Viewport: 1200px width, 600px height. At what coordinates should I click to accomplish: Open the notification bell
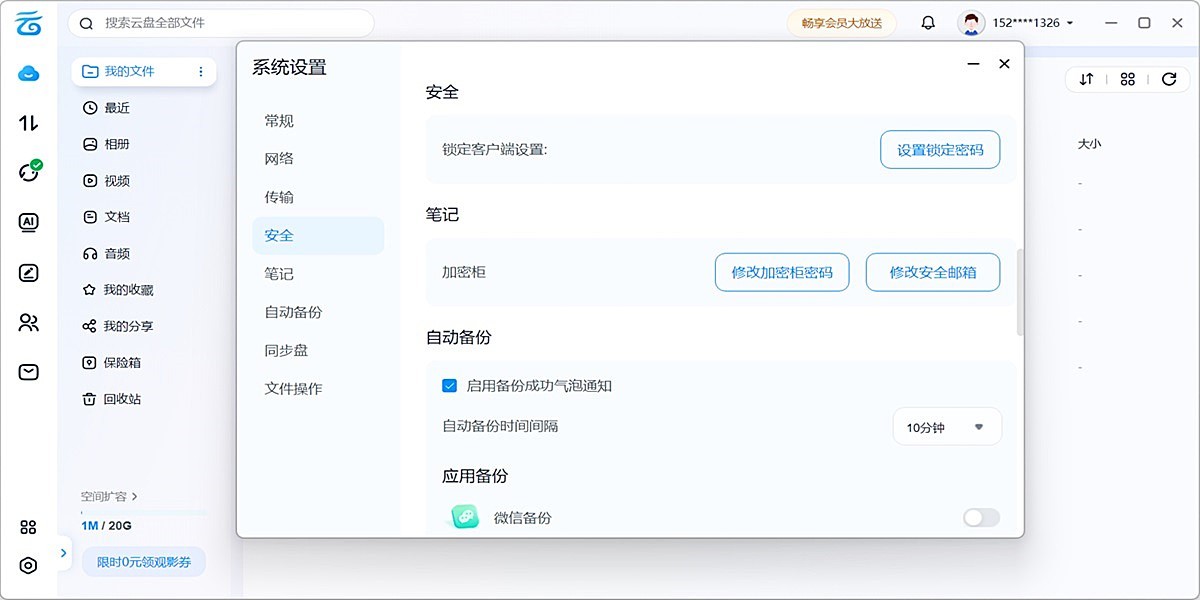(x=927, y=21)
